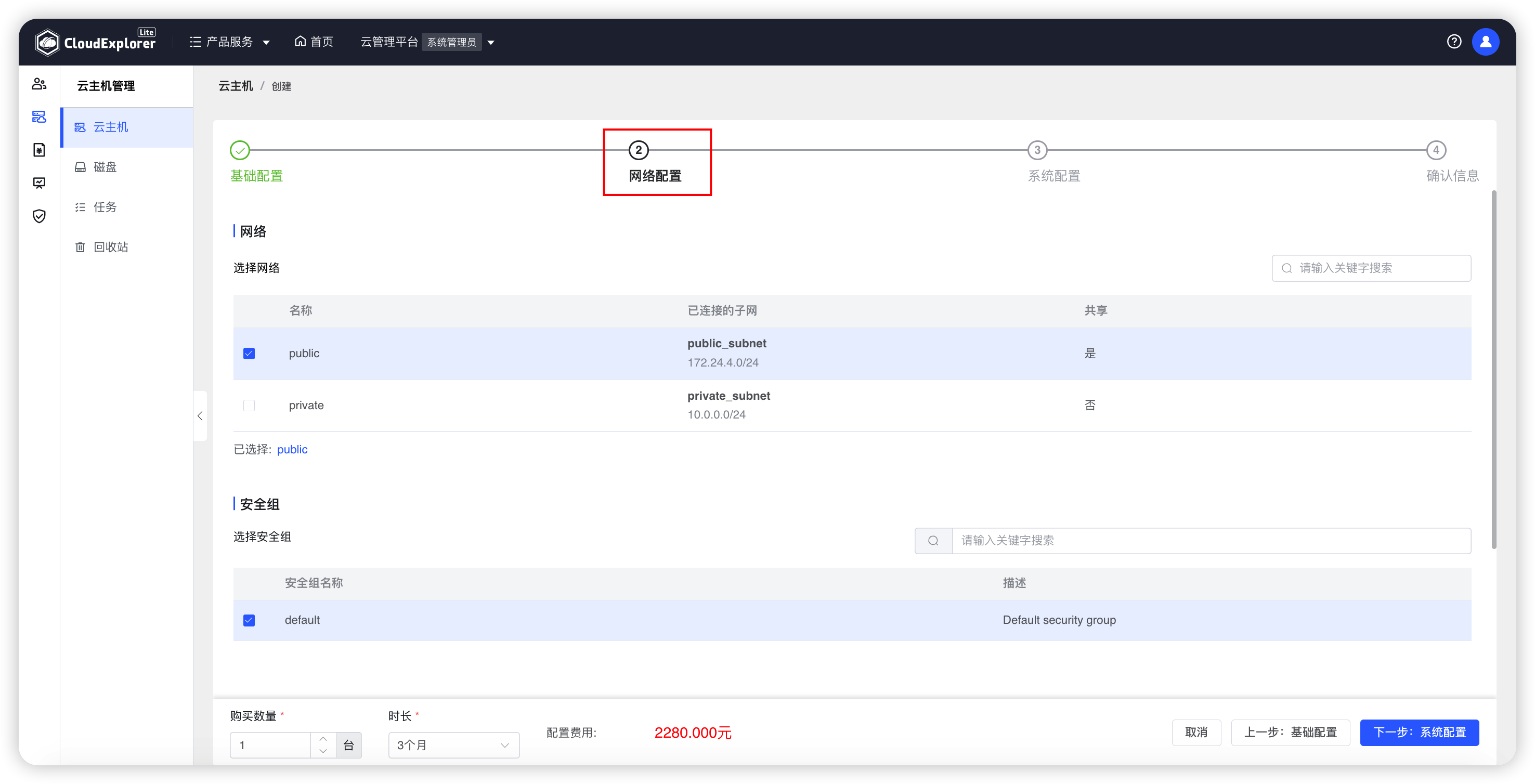
Task: Toggle the private network checkbox
Action: tap(249, 404)
